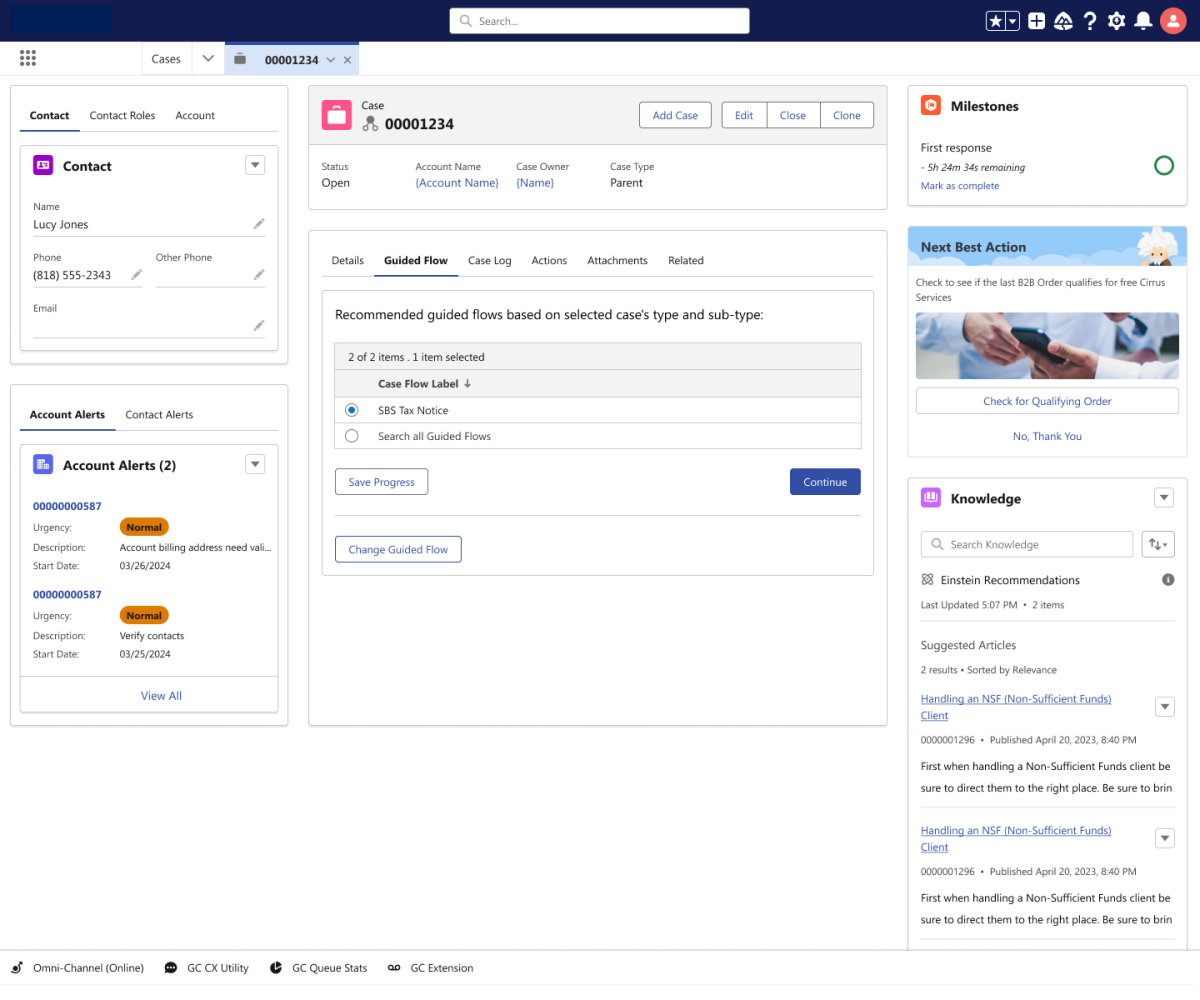Open the first NSF article actions dropdown
This screenshot has width=1200, height=1000.
(1164, 707)
